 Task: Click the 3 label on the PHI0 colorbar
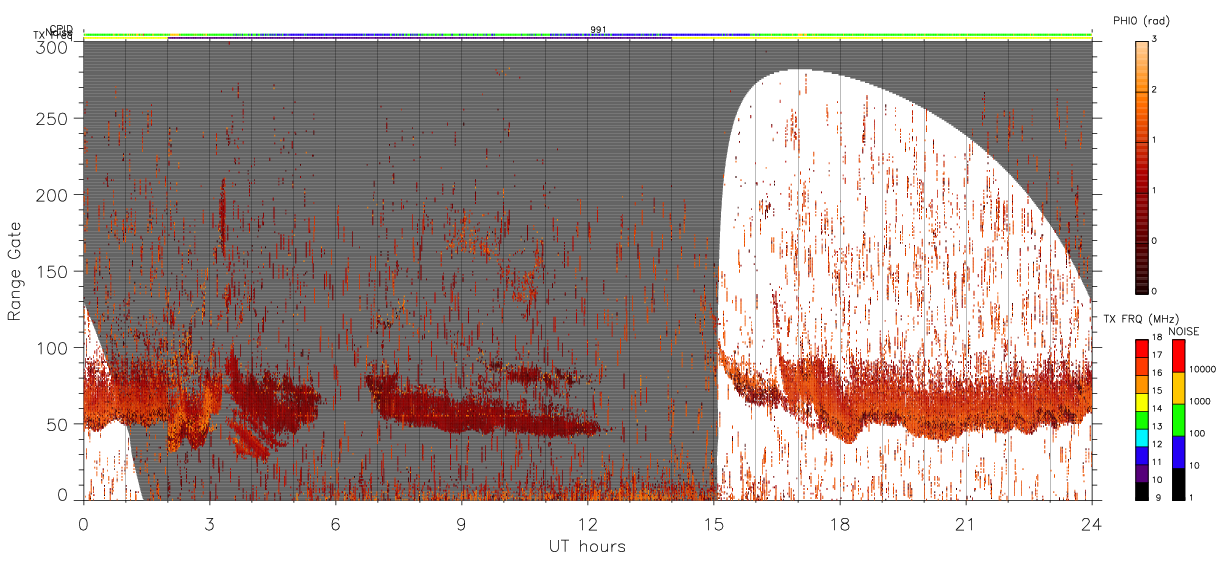click(x=1154, y=41)
